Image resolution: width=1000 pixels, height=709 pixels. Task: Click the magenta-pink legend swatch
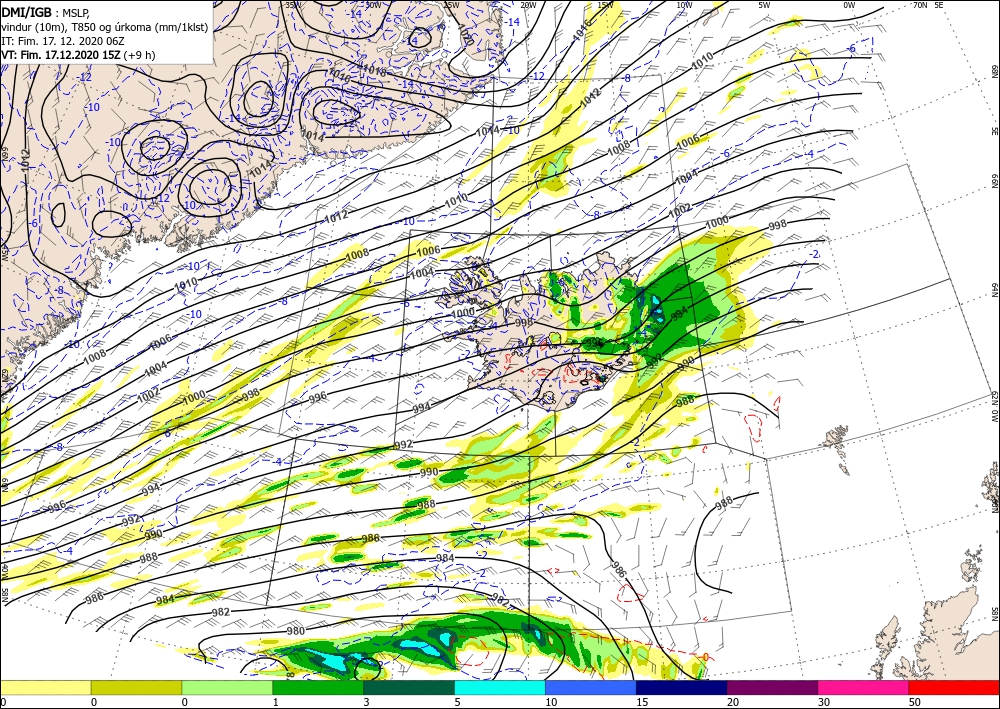point(864,687)
